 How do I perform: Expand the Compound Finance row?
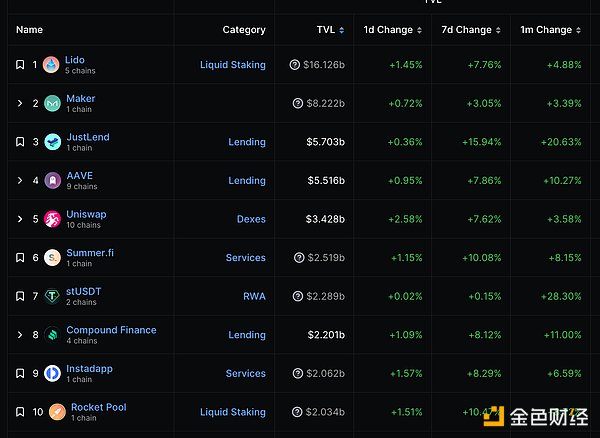click(x=20, y=335)
